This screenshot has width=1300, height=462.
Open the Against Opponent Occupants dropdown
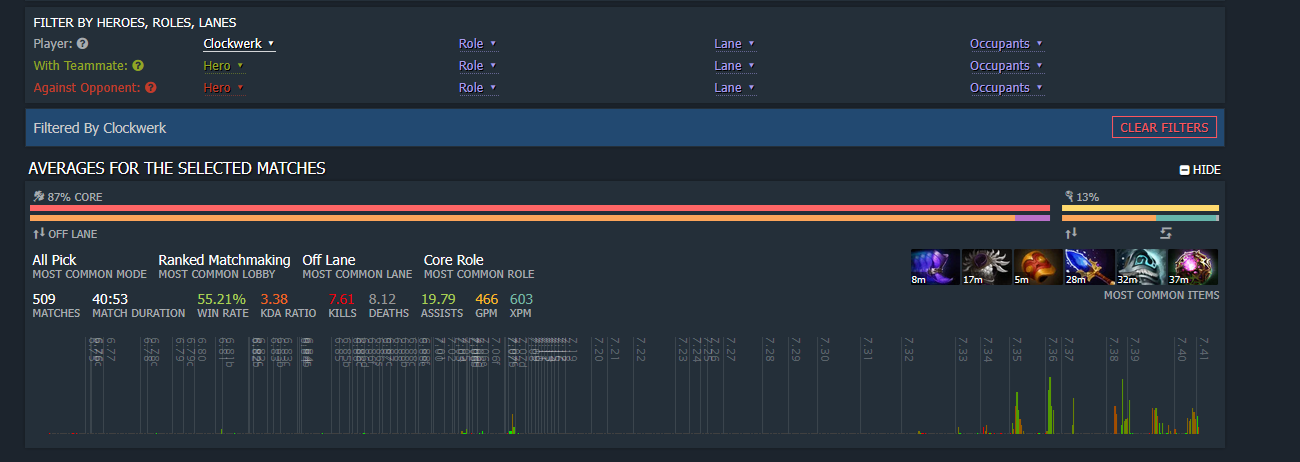[x=1006, y=87]
